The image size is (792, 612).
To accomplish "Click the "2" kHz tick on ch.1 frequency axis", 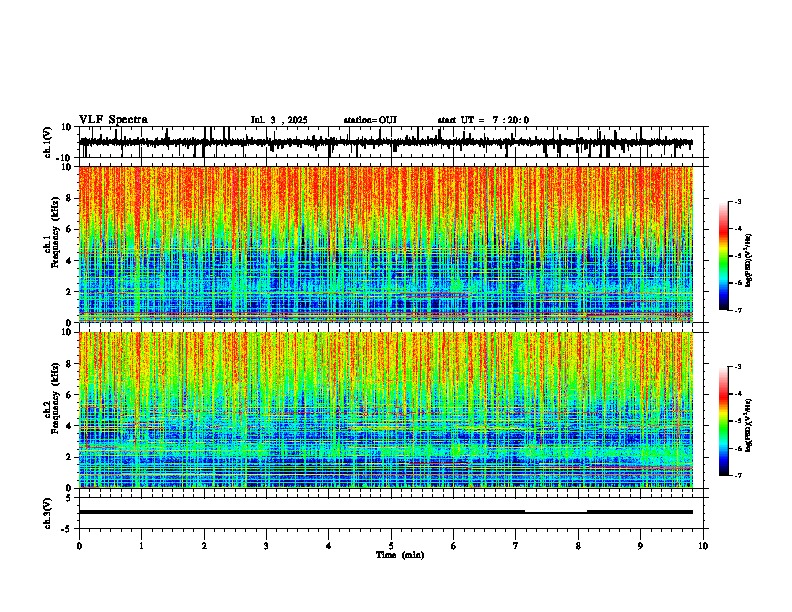I will click(70, 292).
